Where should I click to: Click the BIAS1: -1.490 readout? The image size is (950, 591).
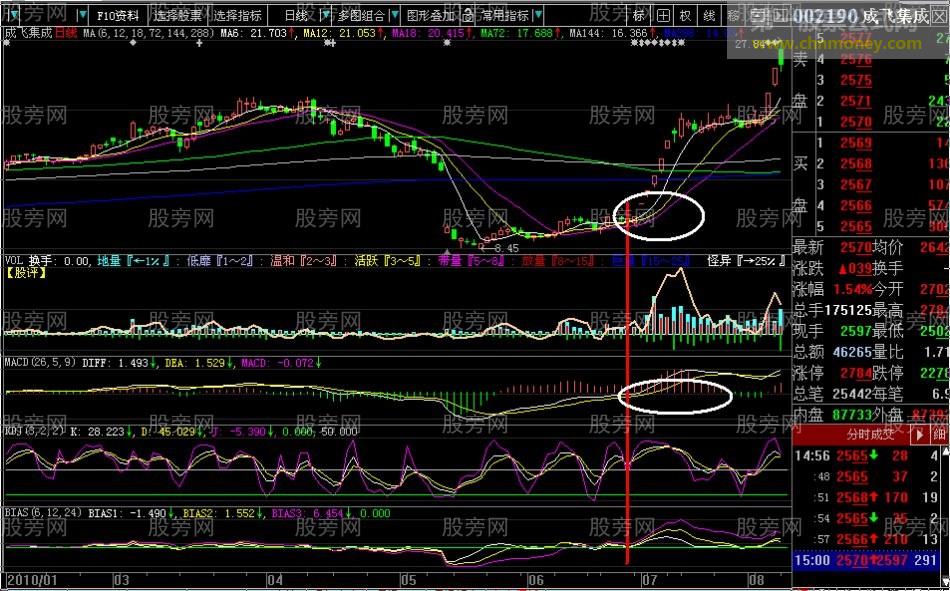(127, 513)
